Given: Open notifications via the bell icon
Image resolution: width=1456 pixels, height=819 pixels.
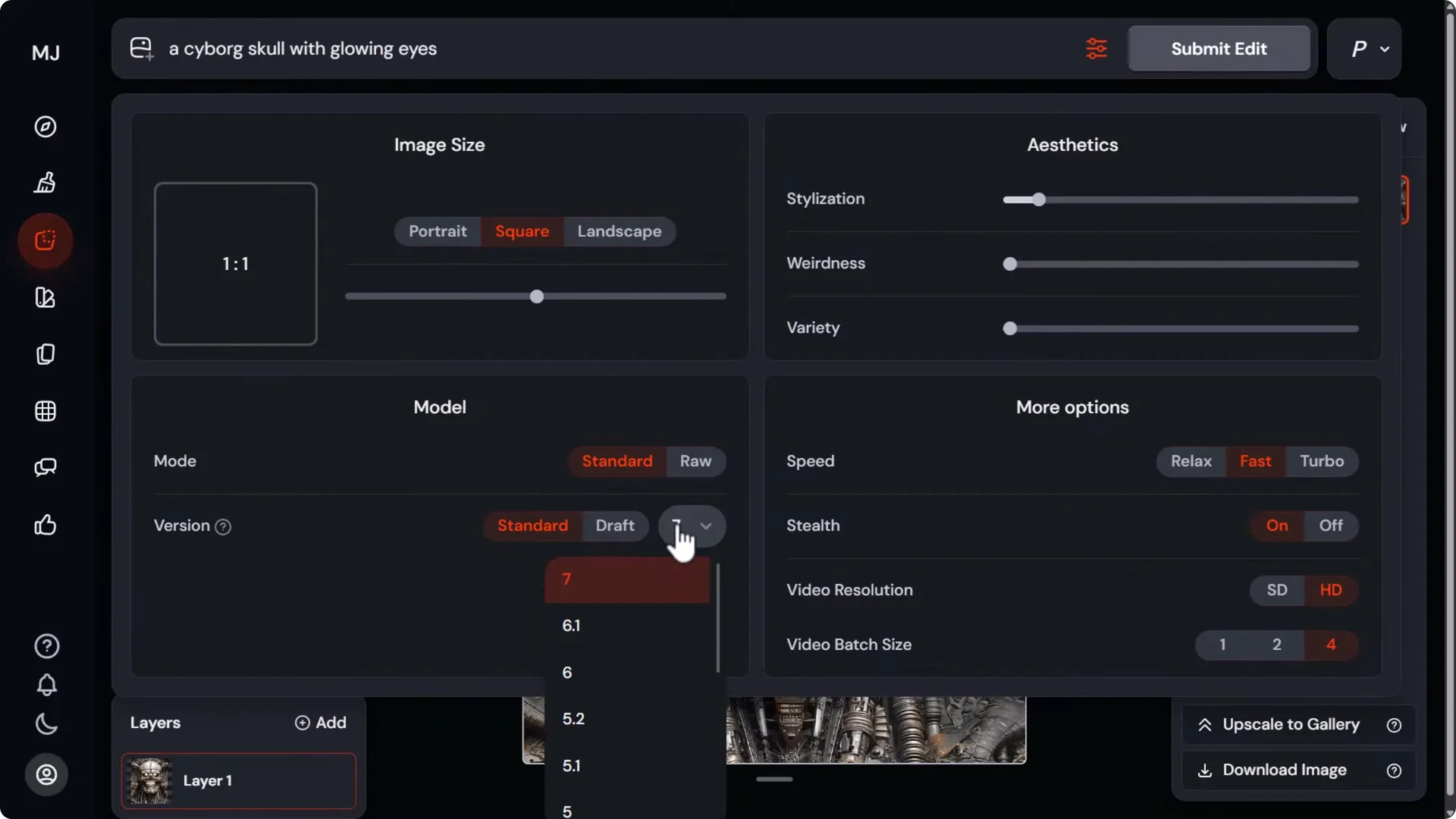Looking at the screenshot, I should point(45,686).
